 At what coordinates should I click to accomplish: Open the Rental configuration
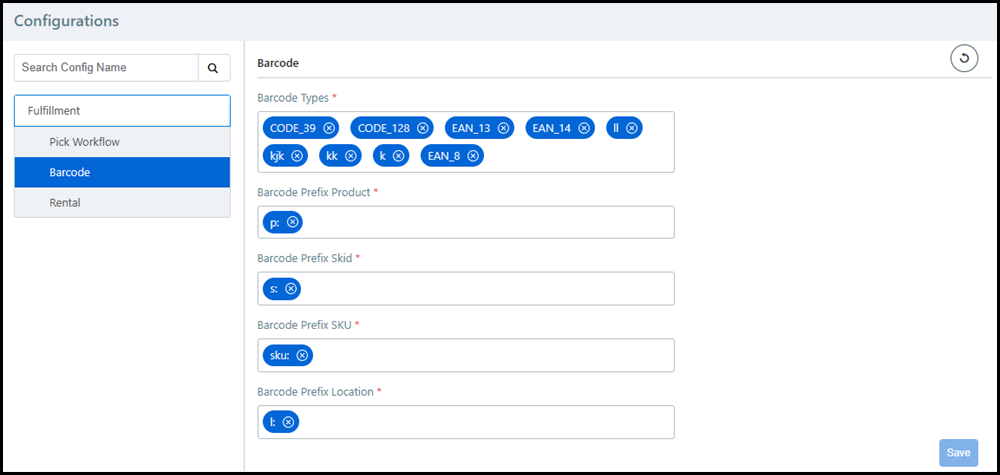pyautogui.click(x=65, y=202)
